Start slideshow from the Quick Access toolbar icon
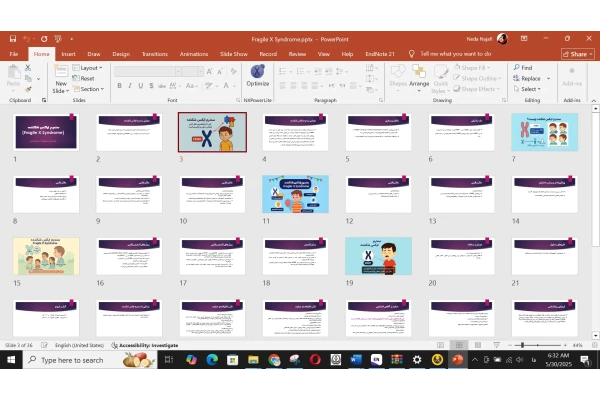The width and height of the screenshot is (600, 400). [58, 39]
